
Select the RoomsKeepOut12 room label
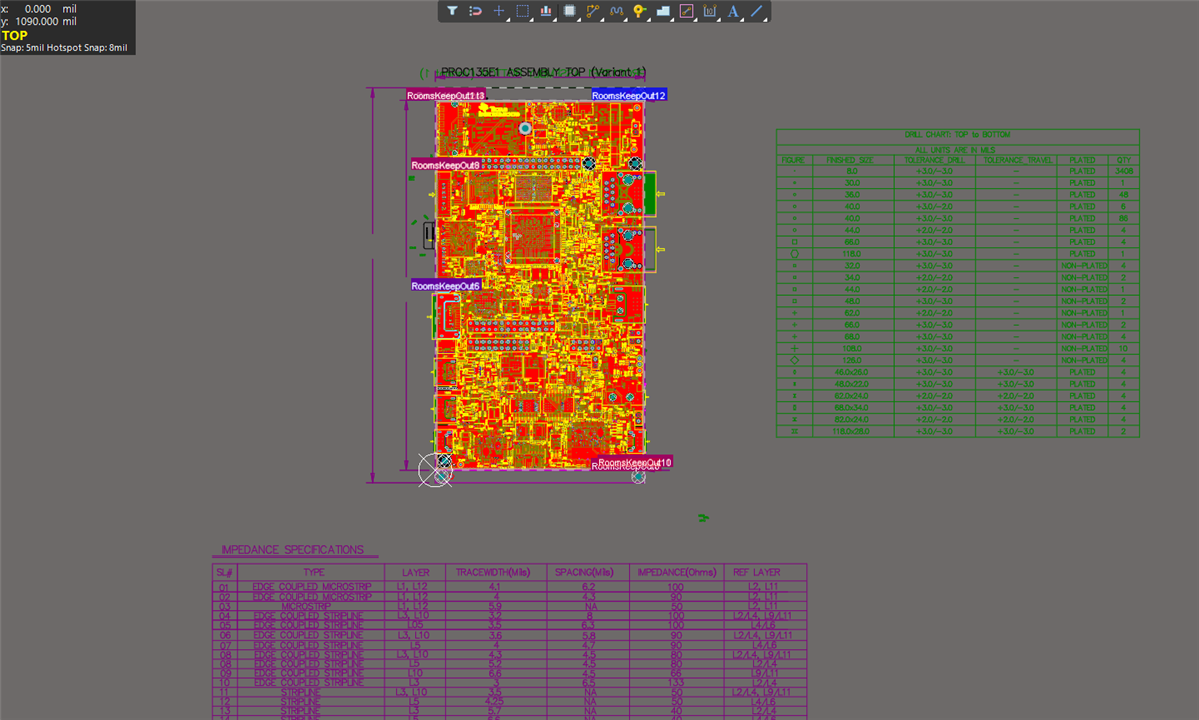(x=629, y=96)
